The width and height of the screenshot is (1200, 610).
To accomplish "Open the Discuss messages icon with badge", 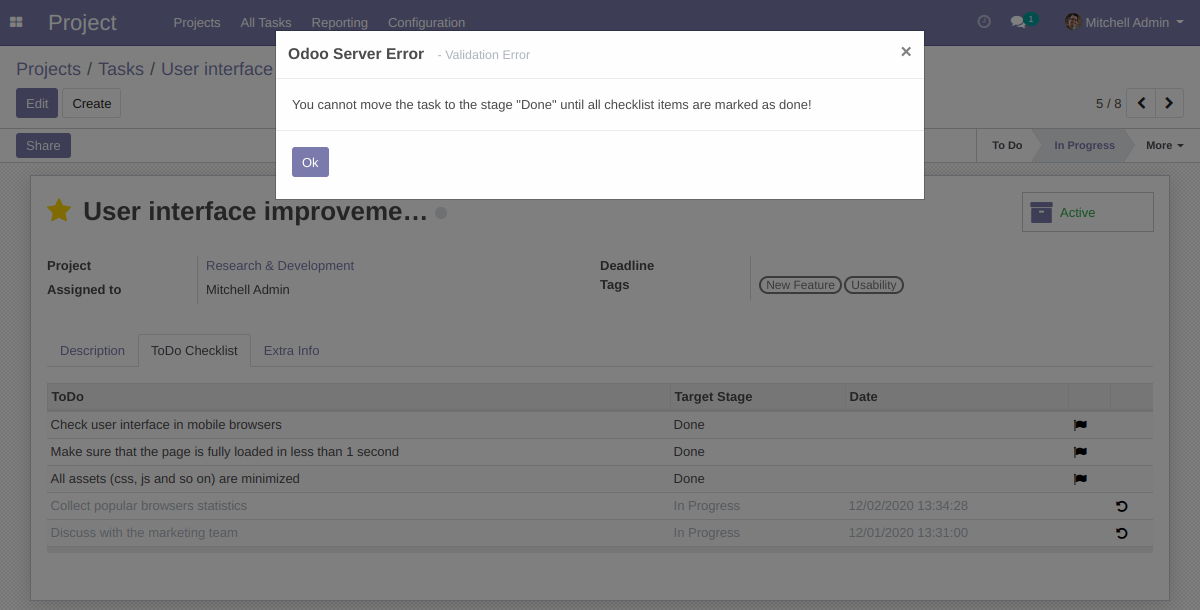I will (1019, 21).
